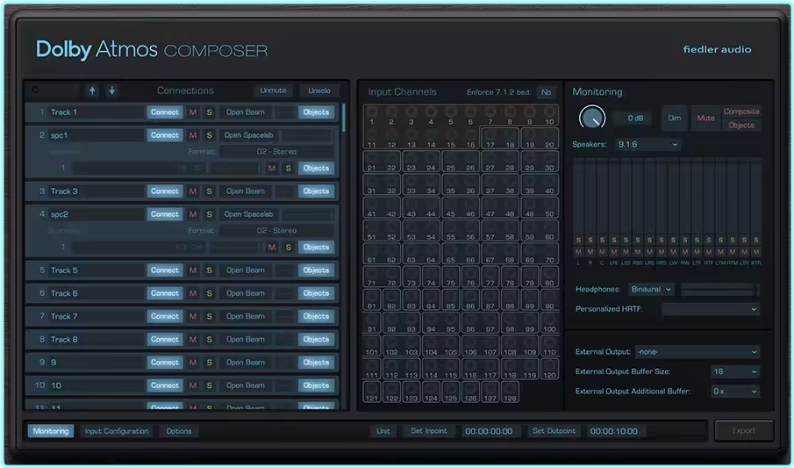Open the Personalized HRTF dropdown

(710, 309)
